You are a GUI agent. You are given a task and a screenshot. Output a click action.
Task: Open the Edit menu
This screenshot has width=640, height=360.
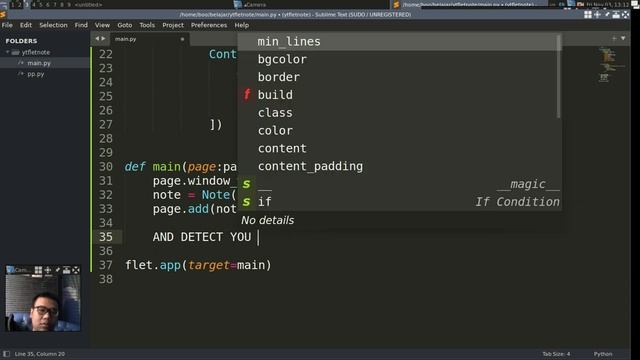[x=26, y=25]
